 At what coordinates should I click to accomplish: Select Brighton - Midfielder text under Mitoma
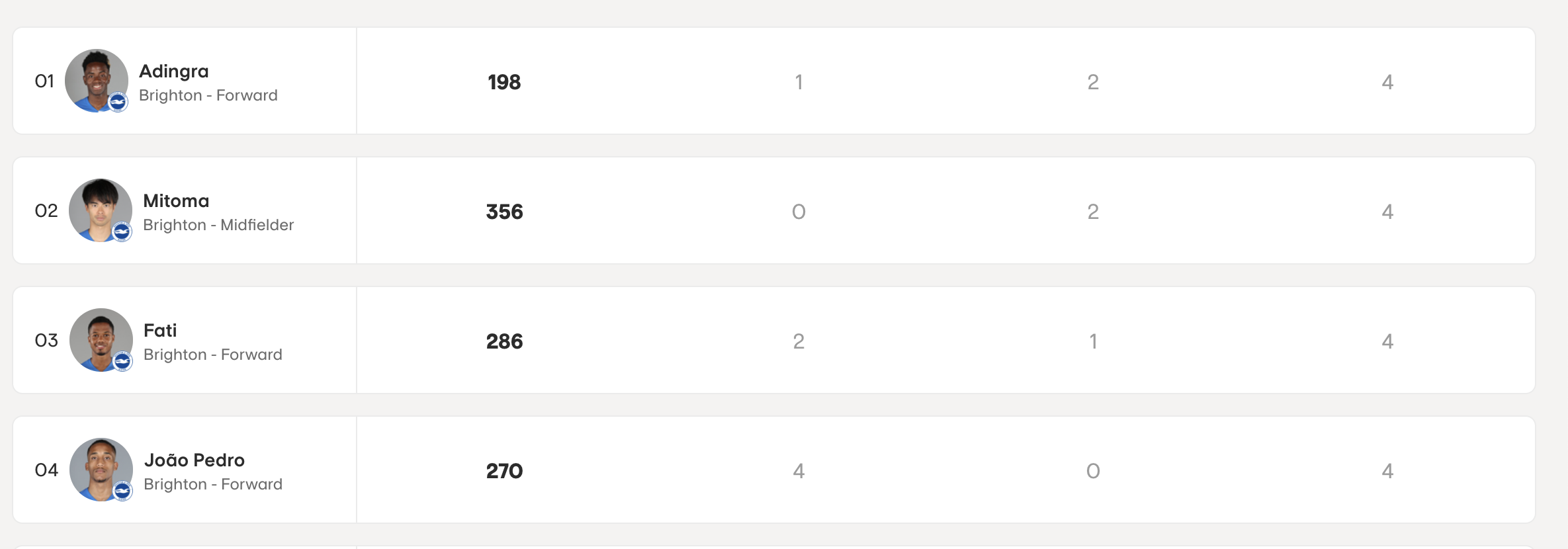coord(218,225)
